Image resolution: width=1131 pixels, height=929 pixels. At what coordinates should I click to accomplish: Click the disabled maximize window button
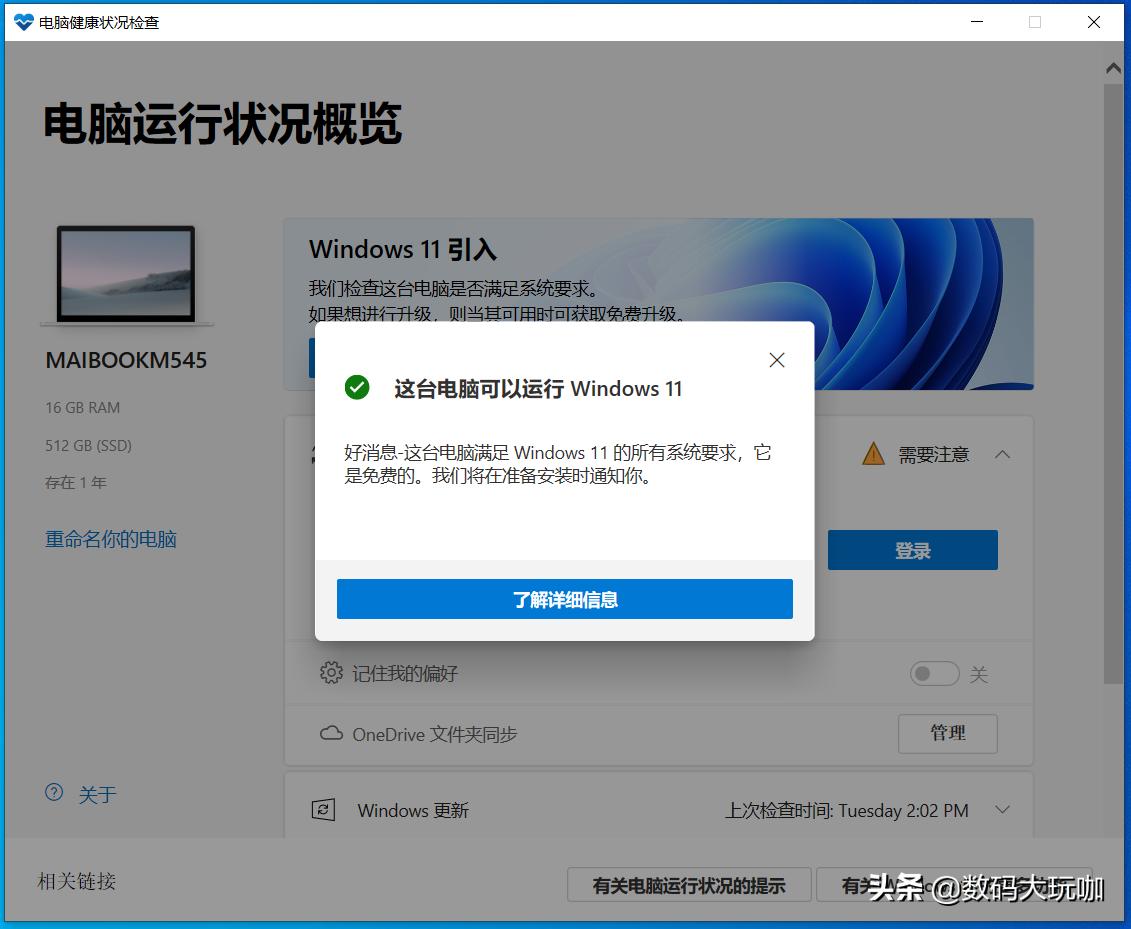[x=1034, y=22]
